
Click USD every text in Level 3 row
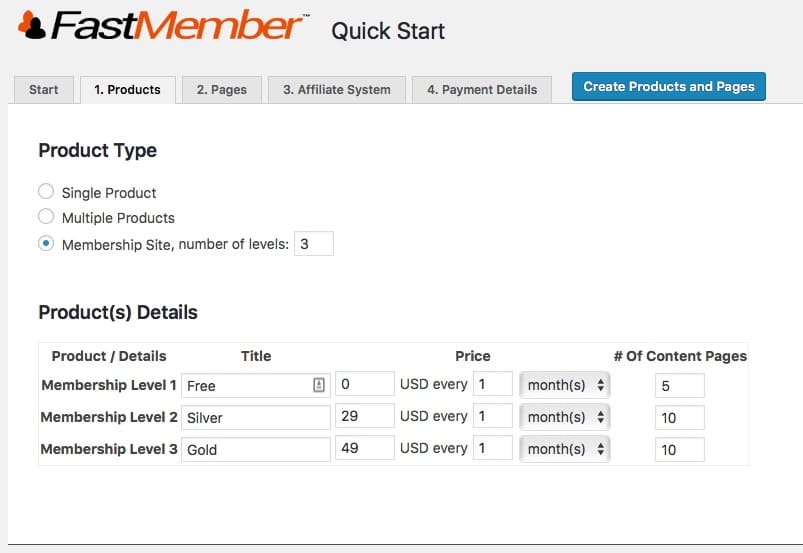[x=434, y=448]
